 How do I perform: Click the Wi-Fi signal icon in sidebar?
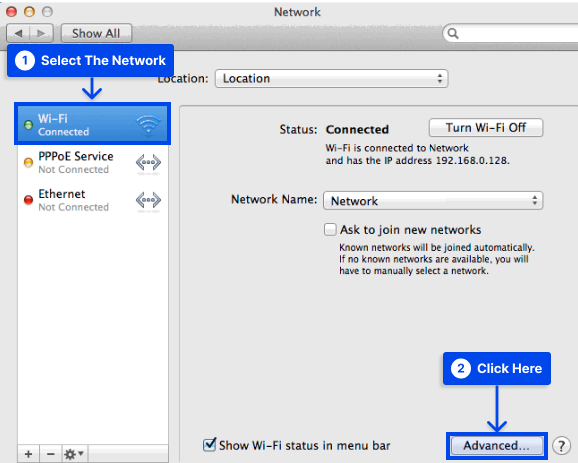coord(148,125)
